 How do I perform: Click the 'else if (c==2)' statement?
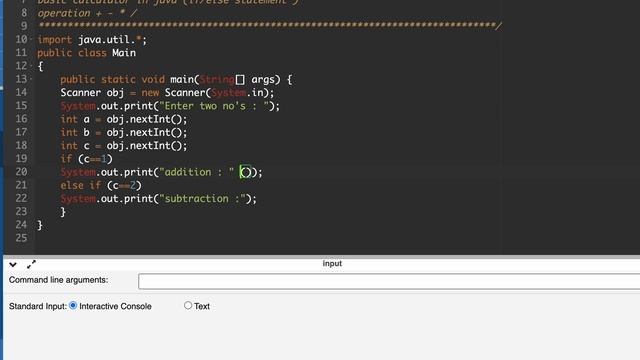click(101, 185)
